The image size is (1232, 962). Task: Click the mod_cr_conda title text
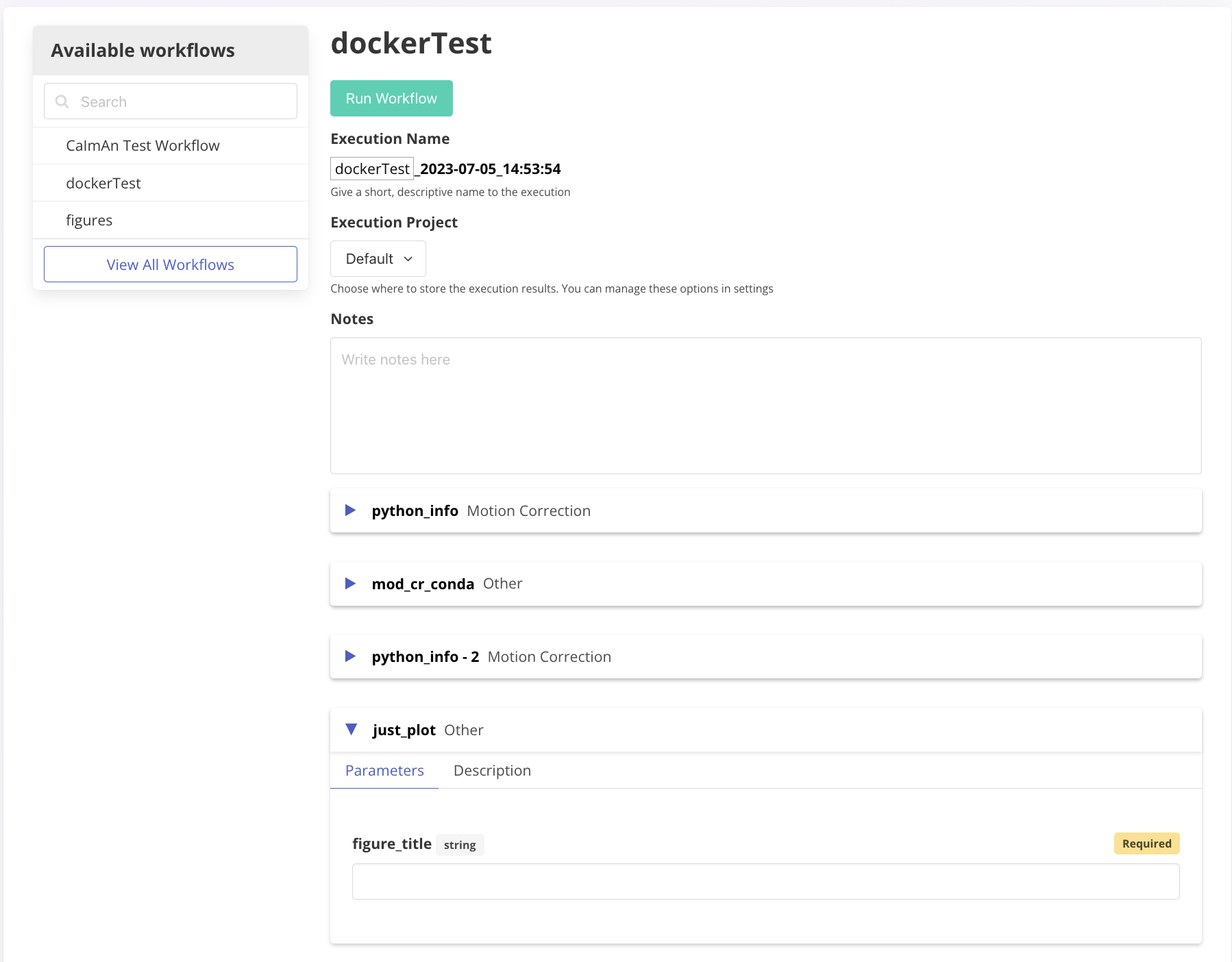coord(423,584)
